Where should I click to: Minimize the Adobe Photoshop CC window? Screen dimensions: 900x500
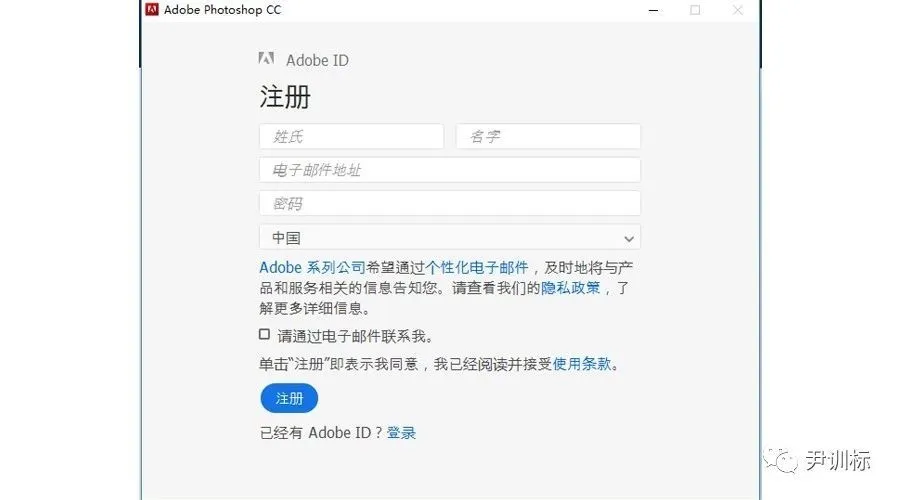[653, 10]
